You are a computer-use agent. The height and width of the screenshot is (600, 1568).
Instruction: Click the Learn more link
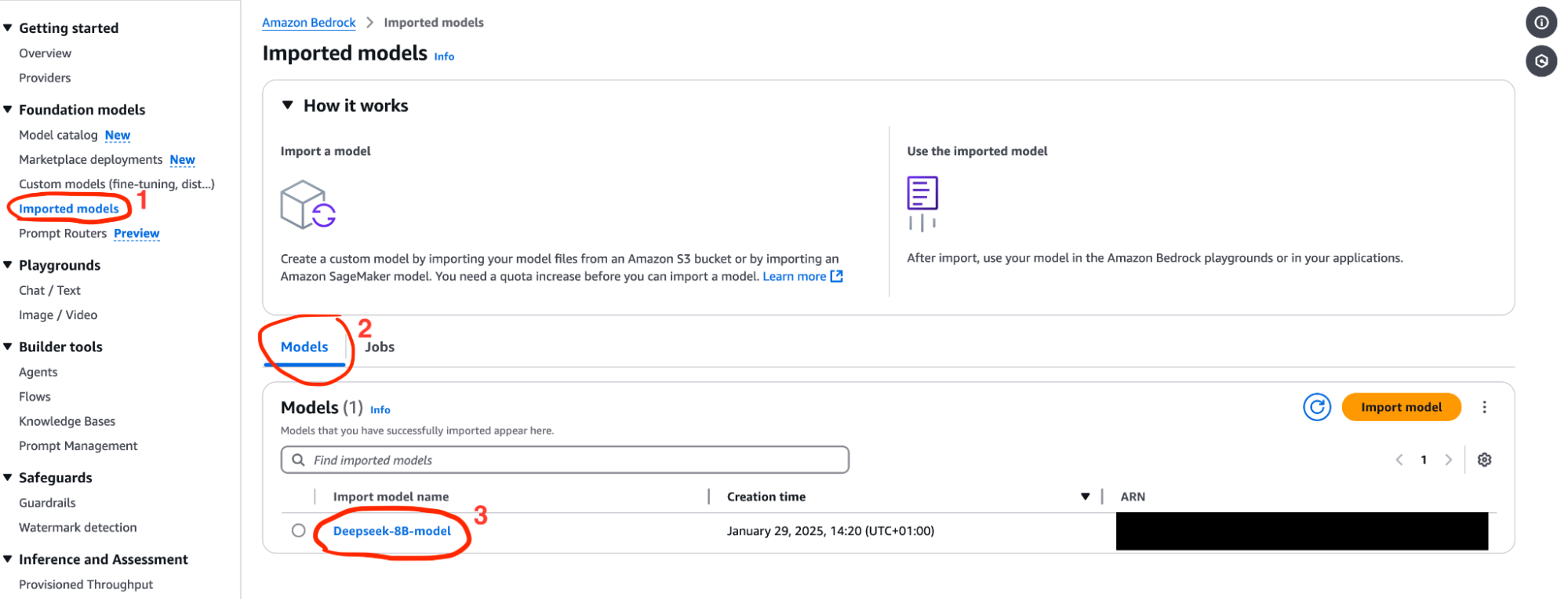click(794, 276)
